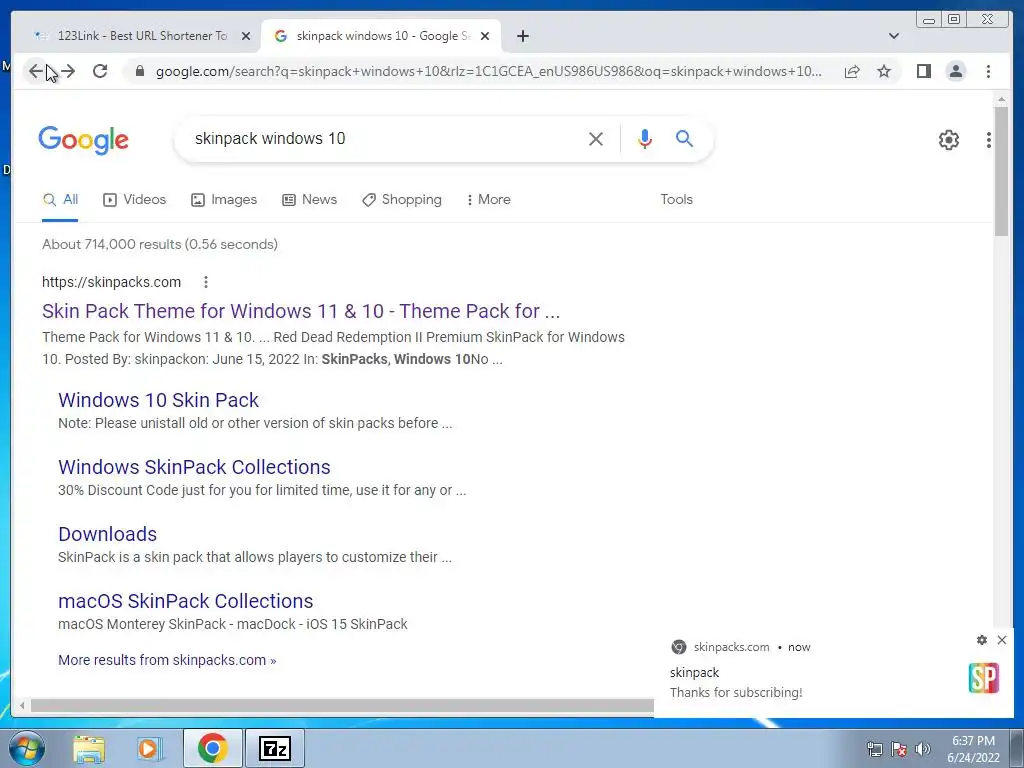Open the Windows SkinPack Collections sitelink
This screenshot has width=1024, height=768.
pos(194,467)
